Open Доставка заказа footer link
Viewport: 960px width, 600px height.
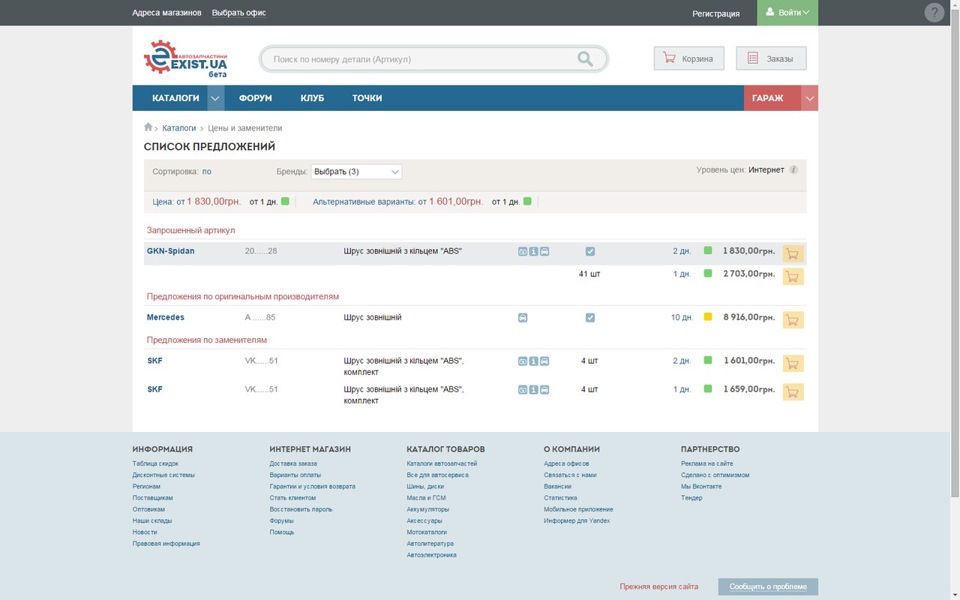(293, 463)
